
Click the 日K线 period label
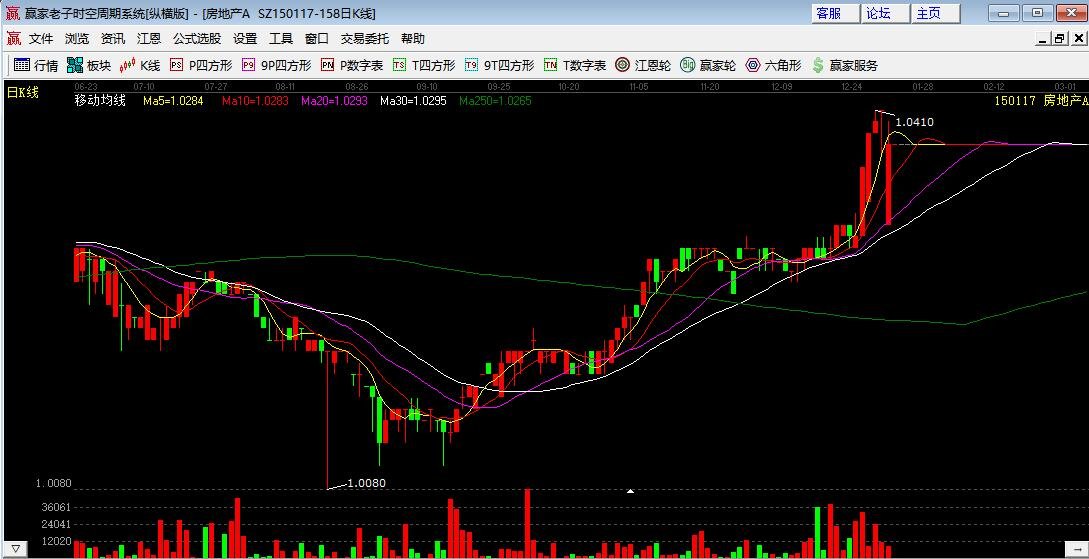coord(23,92)
